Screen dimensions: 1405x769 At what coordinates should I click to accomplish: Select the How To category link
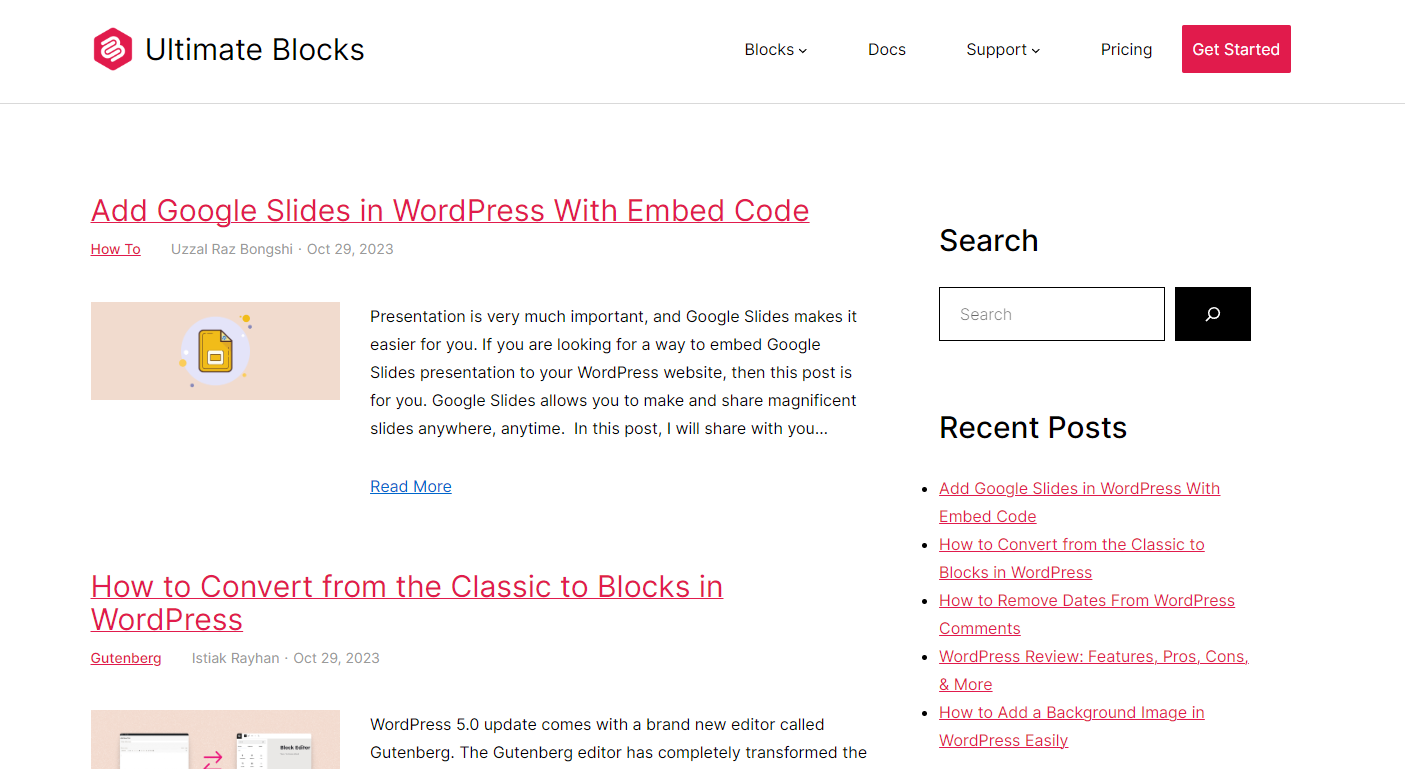click(x=114, y=249)
